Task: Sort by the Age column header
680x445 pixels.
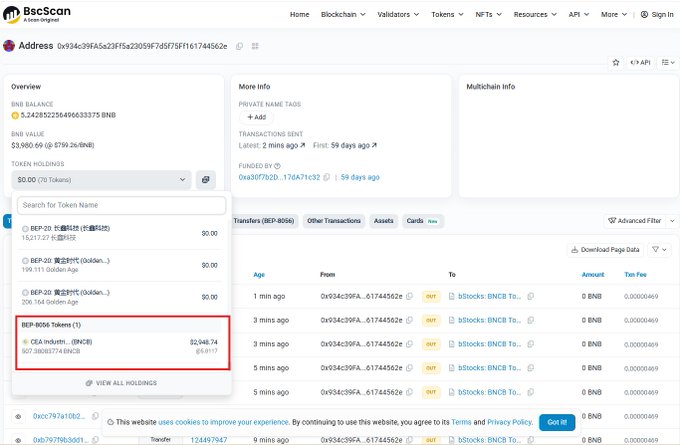Action: click(x=259, y=275)
